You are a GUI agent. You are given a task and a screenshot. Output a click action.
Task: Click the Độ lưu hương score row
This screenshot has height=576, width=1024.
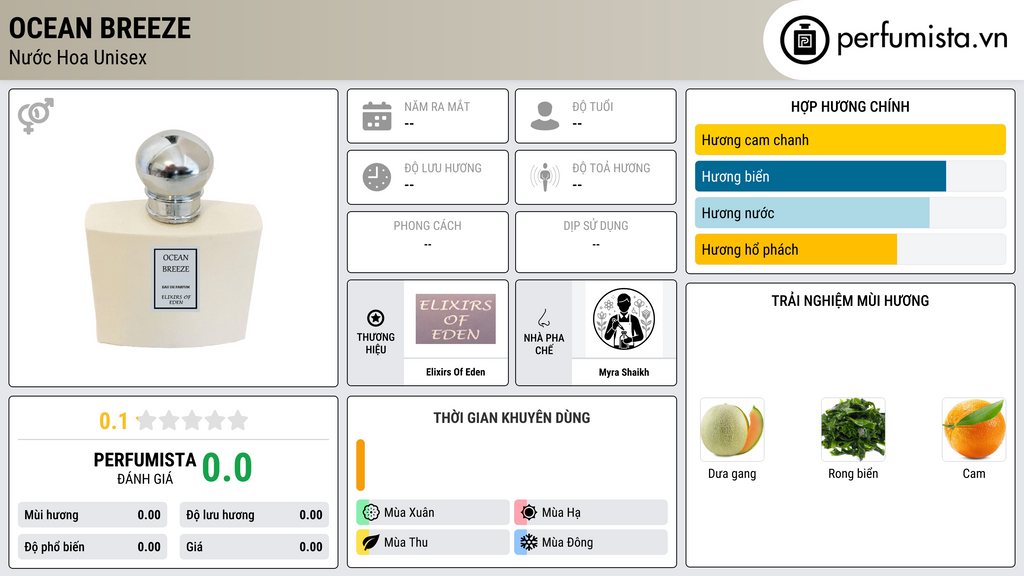pos(254,515)
